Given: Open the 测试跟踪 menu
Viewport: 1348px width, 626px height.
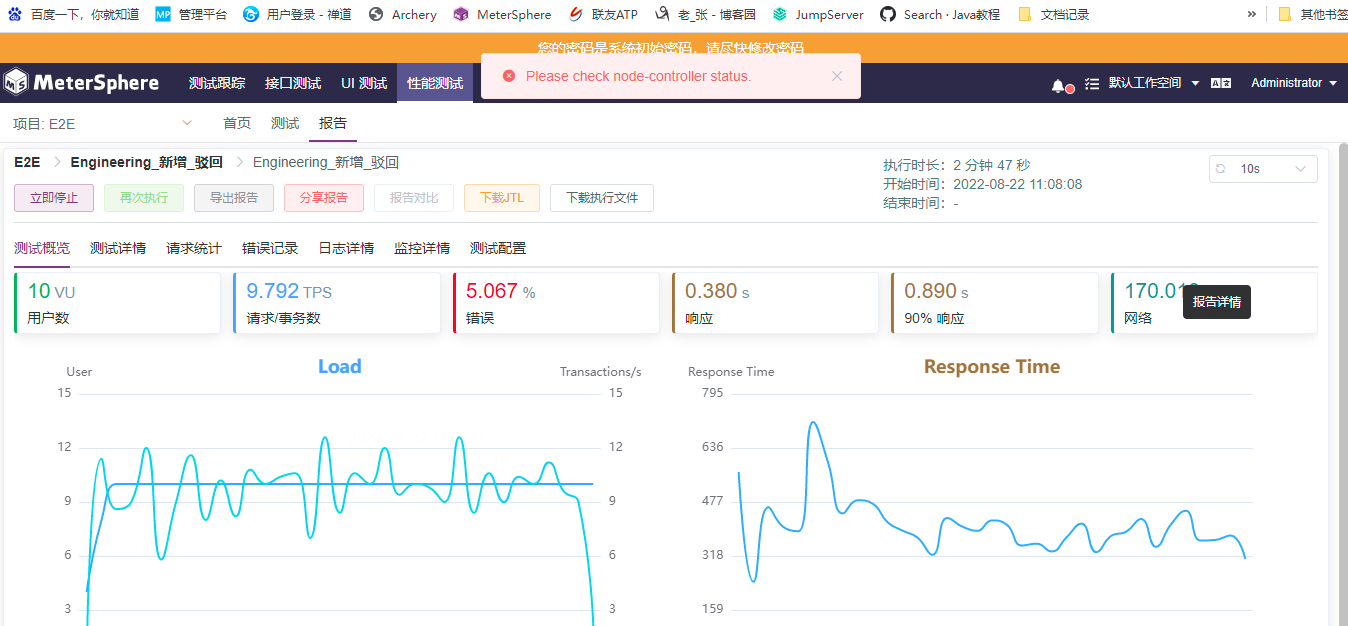Looking at the screenshot, I should pyautogui.click(x=217, y=83).
